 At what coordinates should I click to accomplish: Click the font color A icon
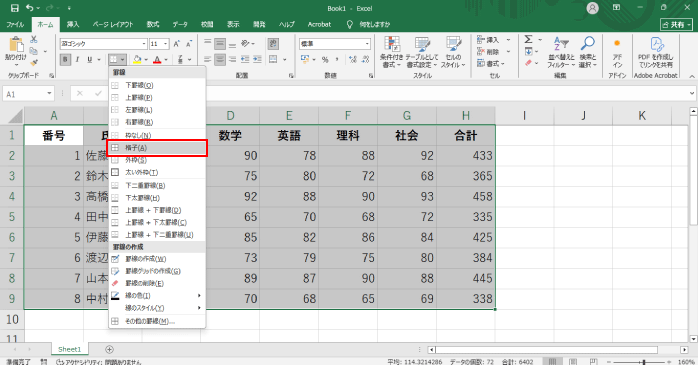tap(157, 59)
